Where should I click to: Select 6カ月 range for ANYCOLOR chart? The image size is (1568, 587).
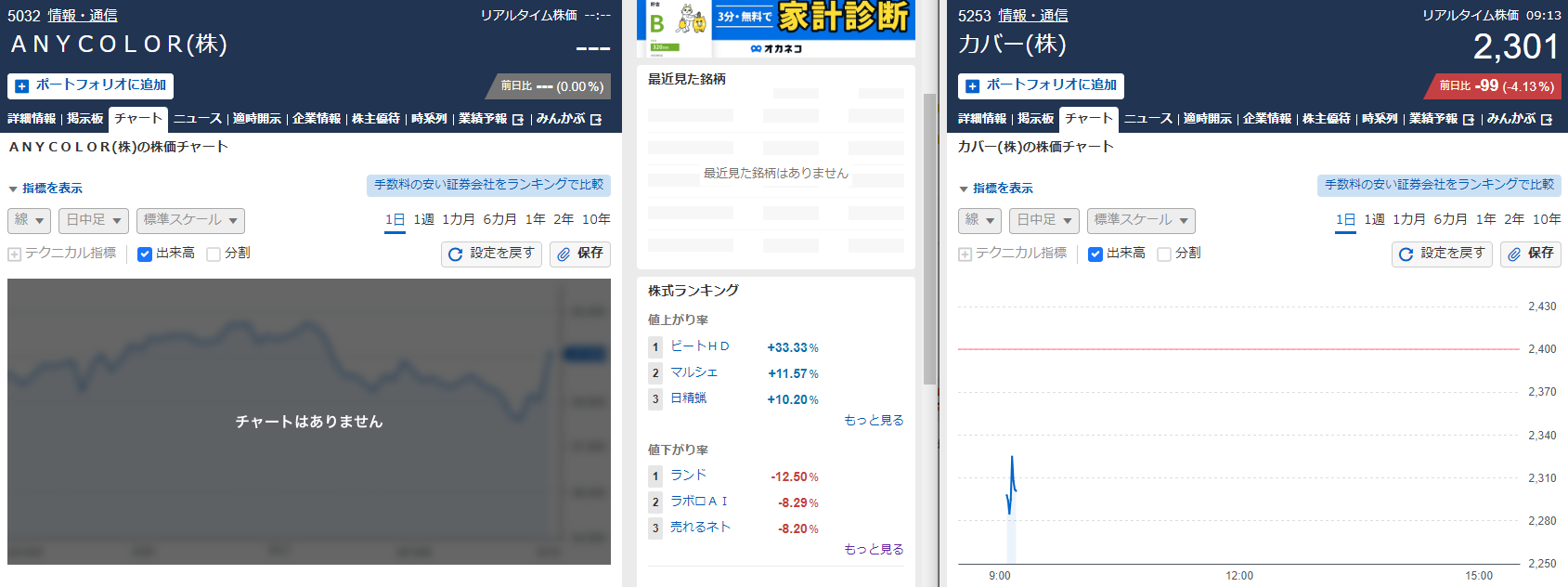(x=499, y=219)
